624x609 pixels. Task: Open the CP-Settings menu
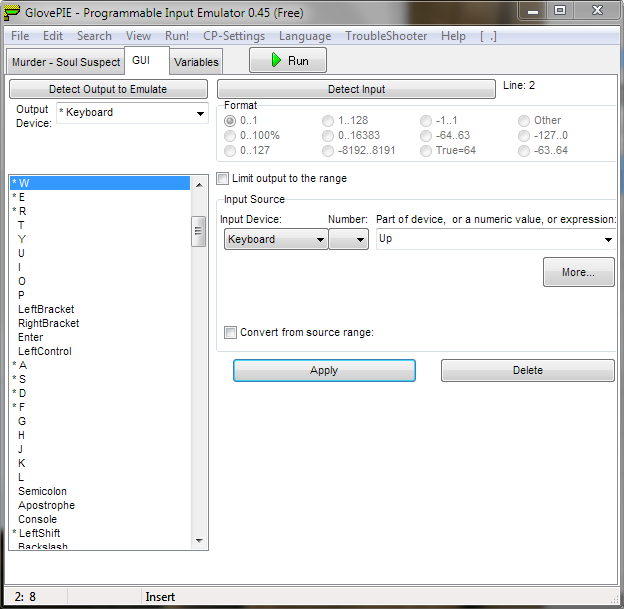click(x=234, y=36)
